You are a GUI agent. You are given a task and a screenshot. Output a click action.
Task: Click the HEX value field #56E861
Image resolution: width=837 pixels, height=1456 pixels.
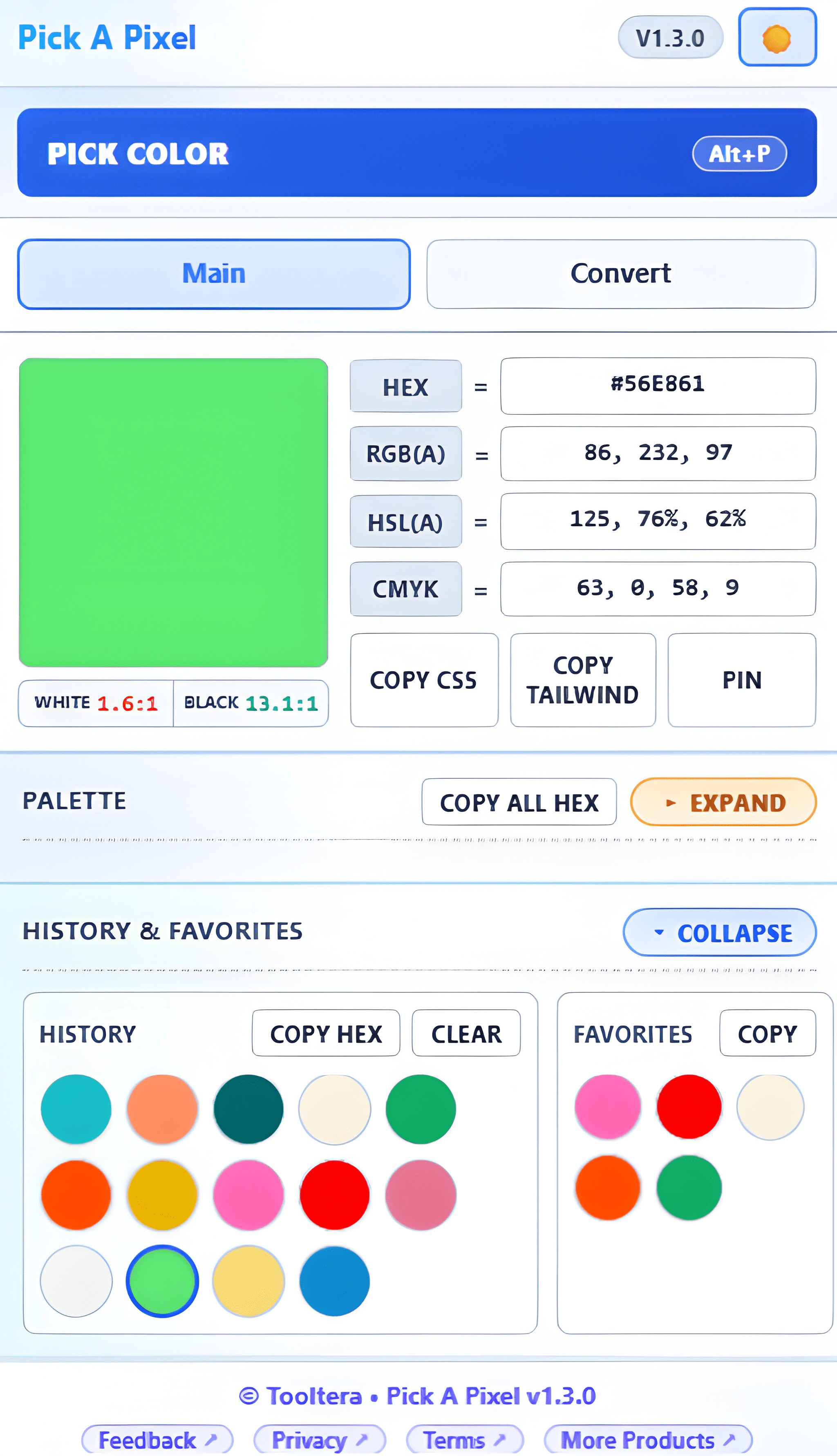[658, 386]
